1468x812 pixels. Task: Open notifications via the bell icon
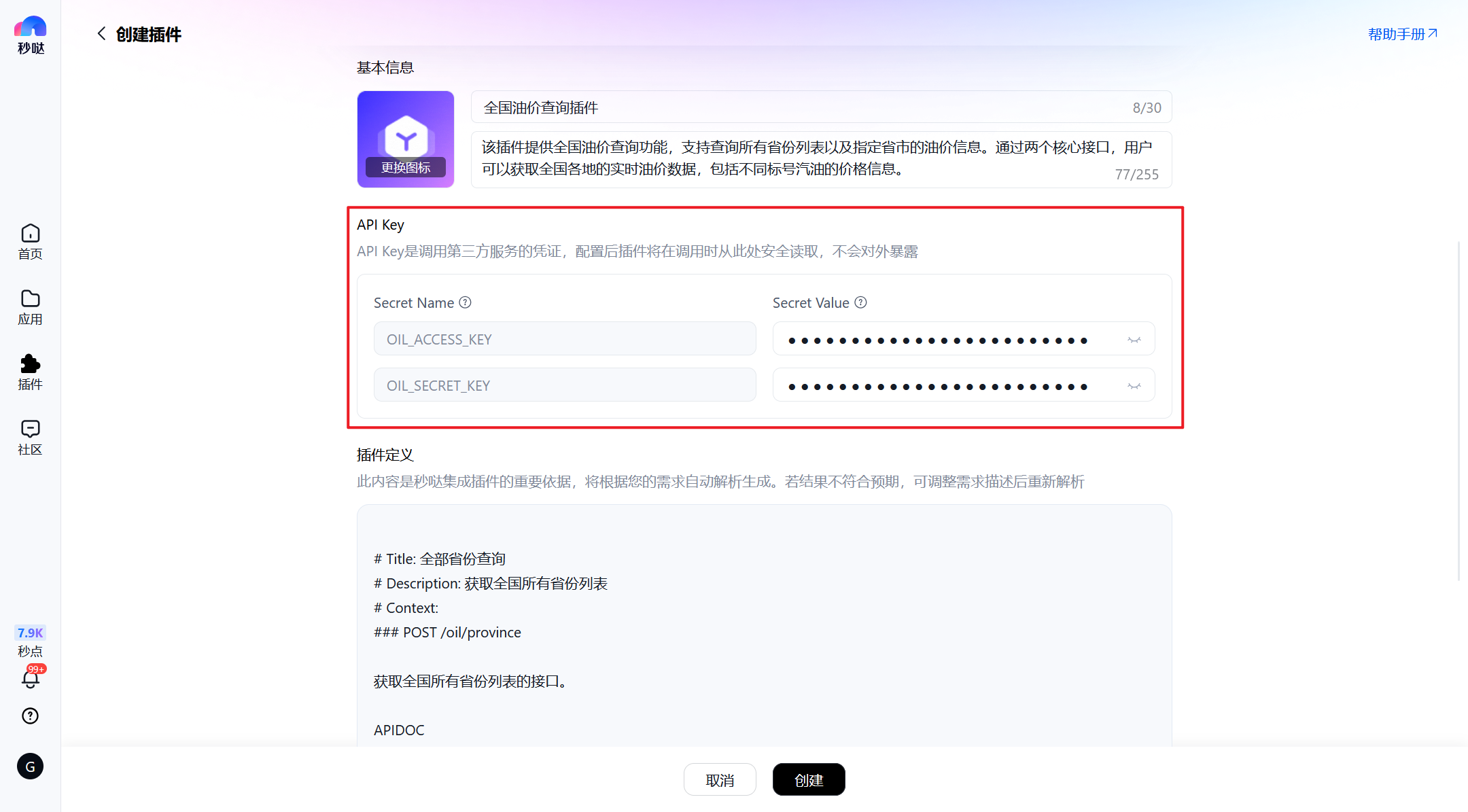pos(30,679)
